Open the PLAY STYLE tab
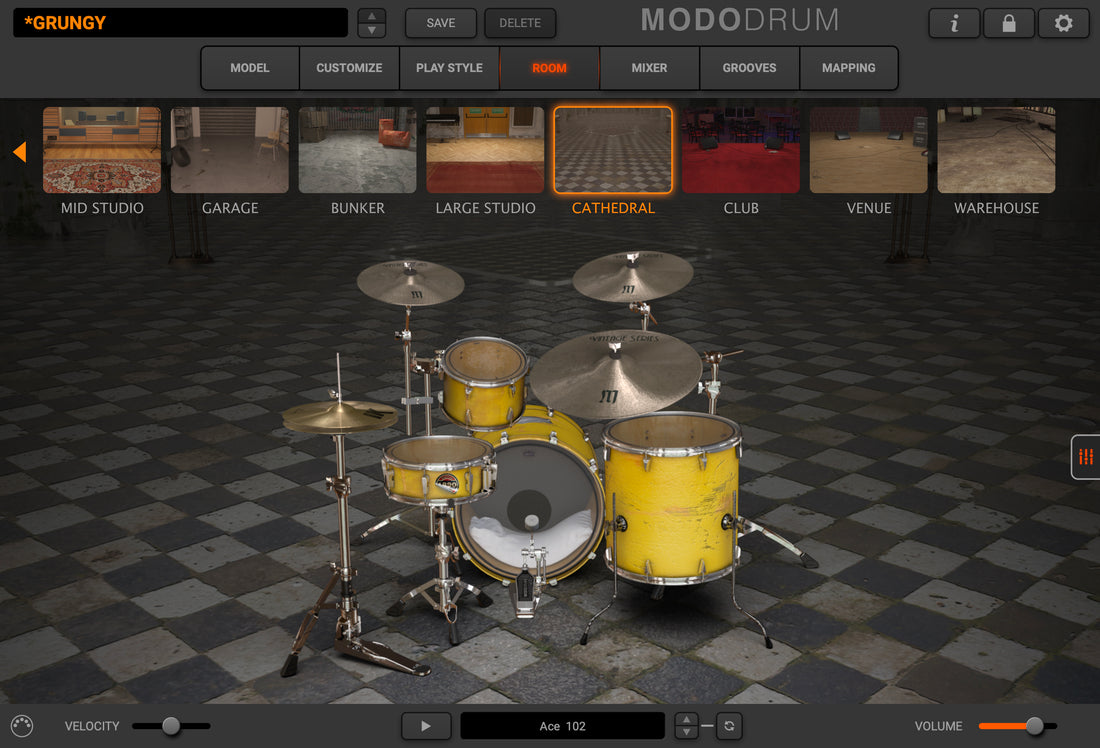The width and height of the screenshot is (1100, 748). click(449, 68)
